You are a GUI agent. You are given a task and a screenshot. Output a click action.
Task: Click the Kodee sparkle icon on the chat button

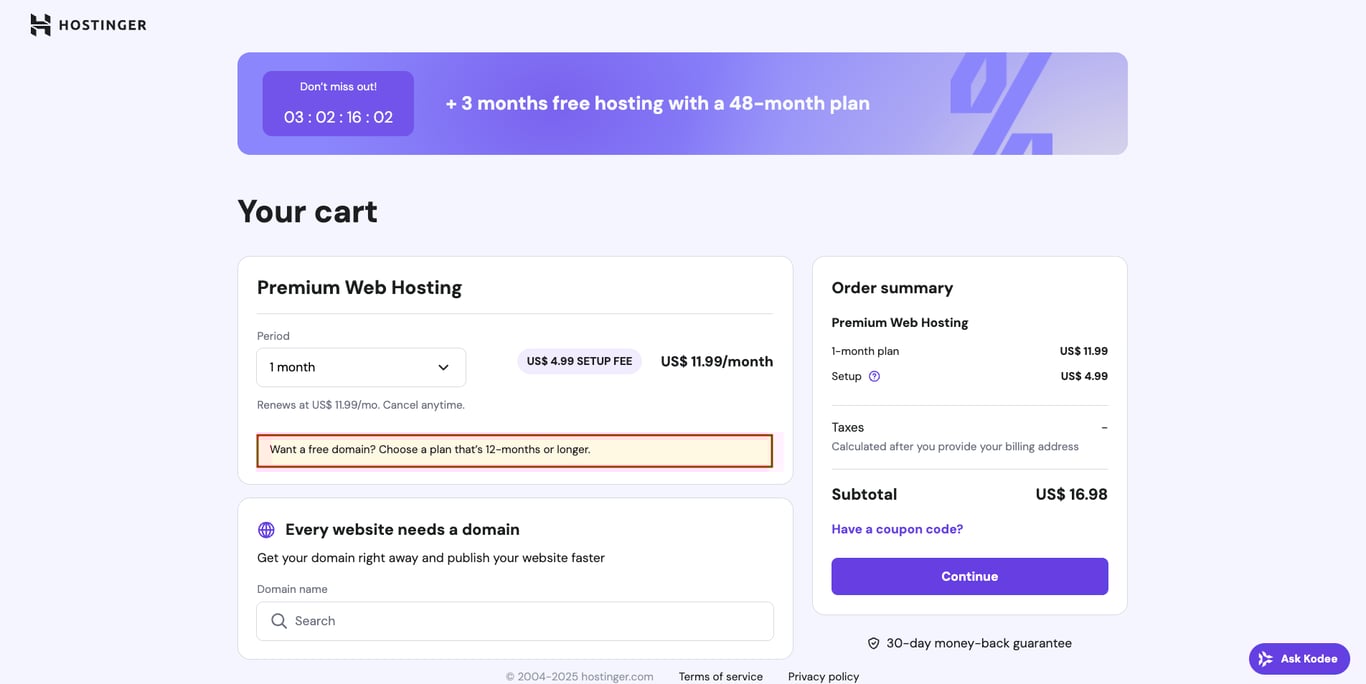pos(1264,658)
